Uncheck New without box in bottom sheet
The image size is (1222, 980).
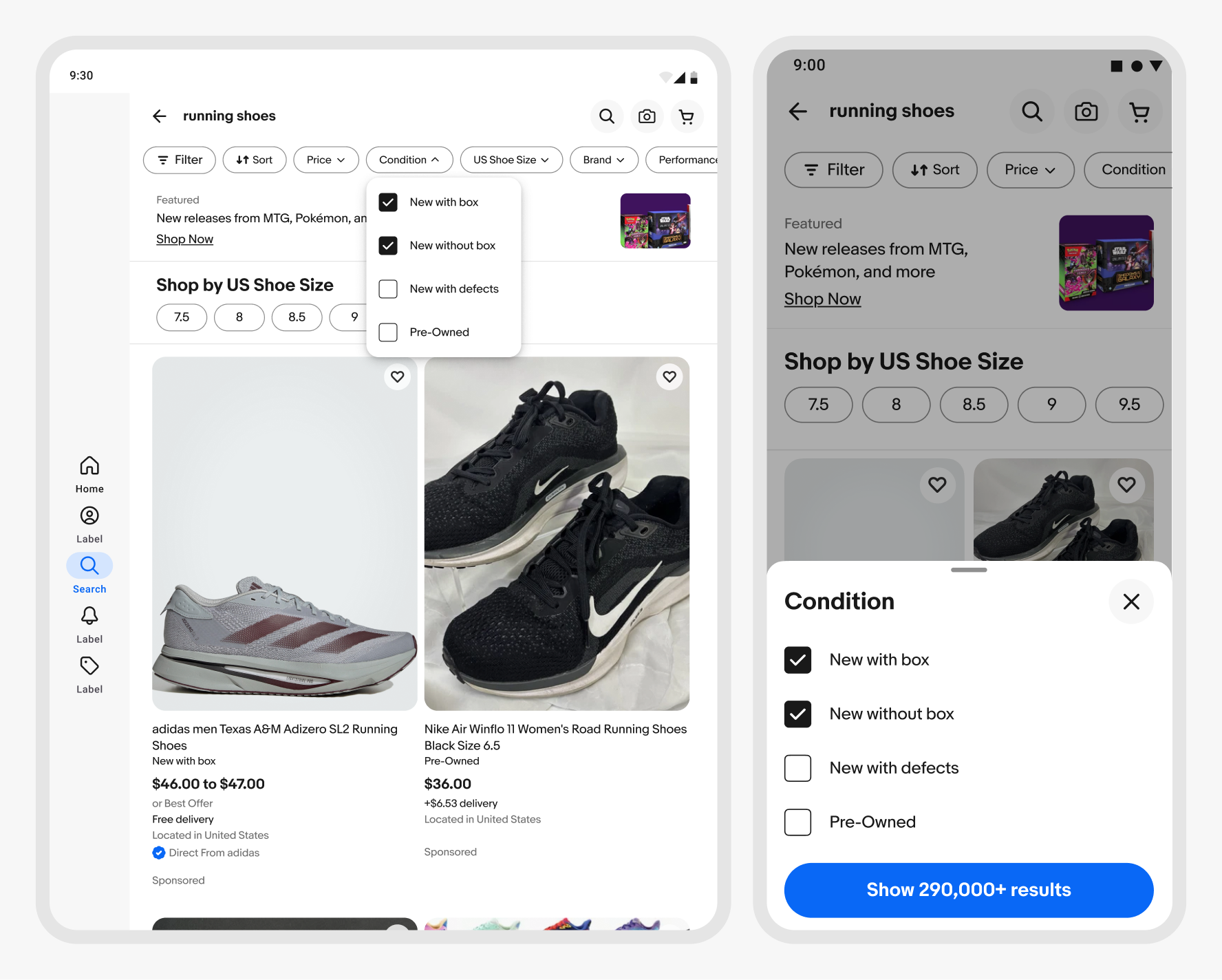(798, 714)
